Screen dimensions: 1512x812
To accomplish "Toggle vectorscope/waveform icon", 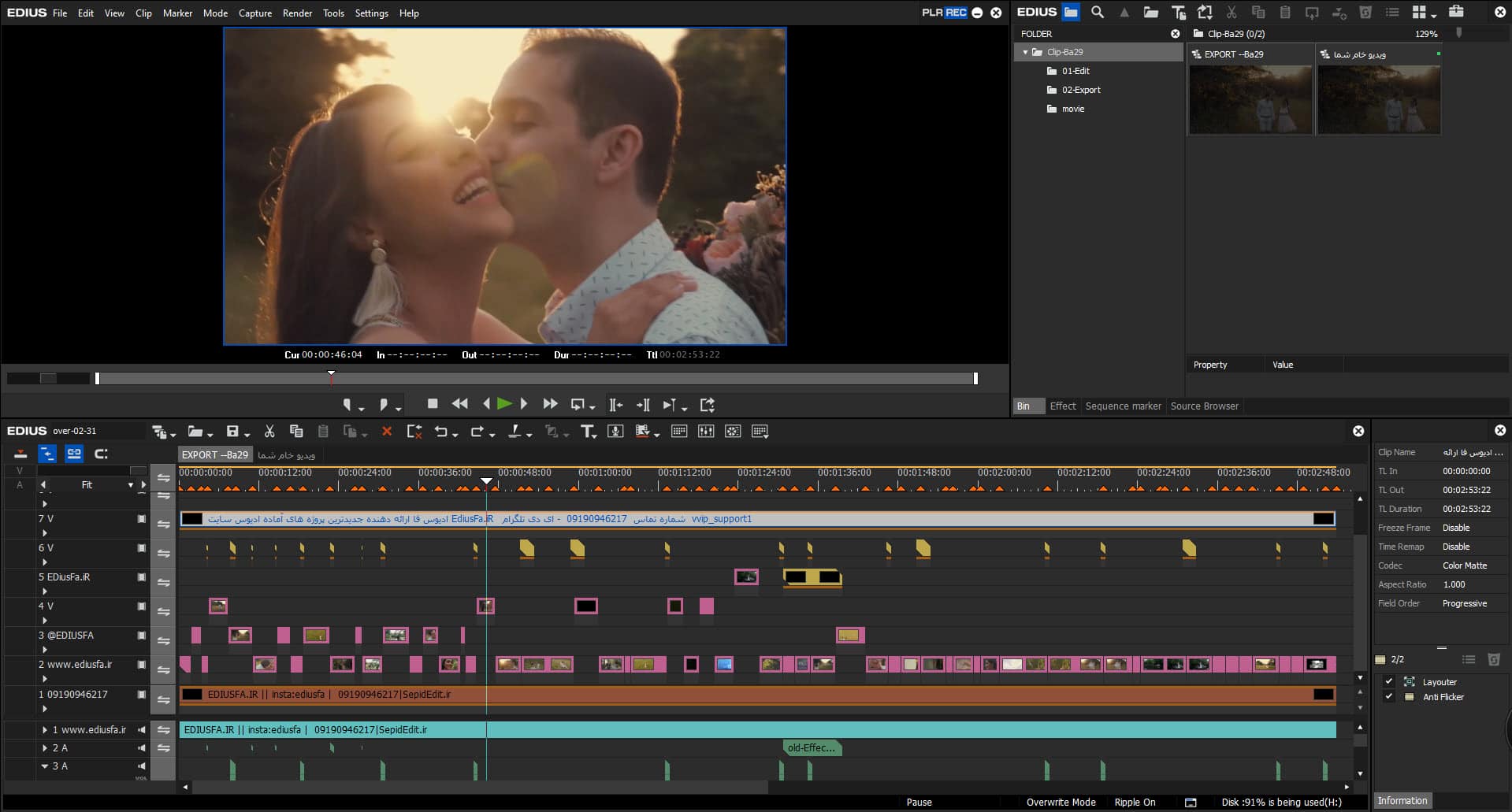I will [x=733, y=431].
